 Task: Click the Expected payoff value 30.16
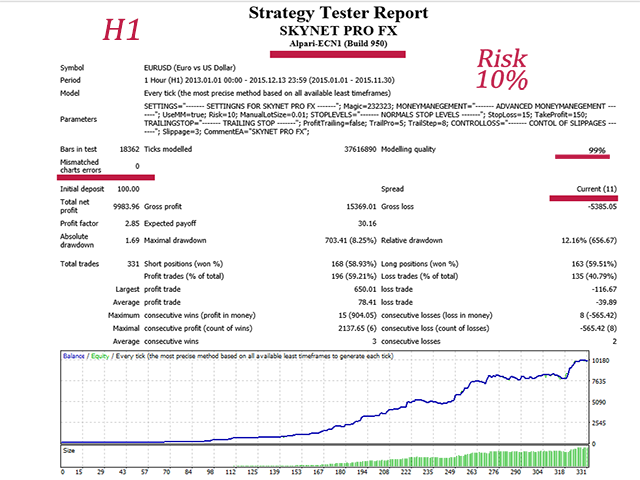(367, 224)
